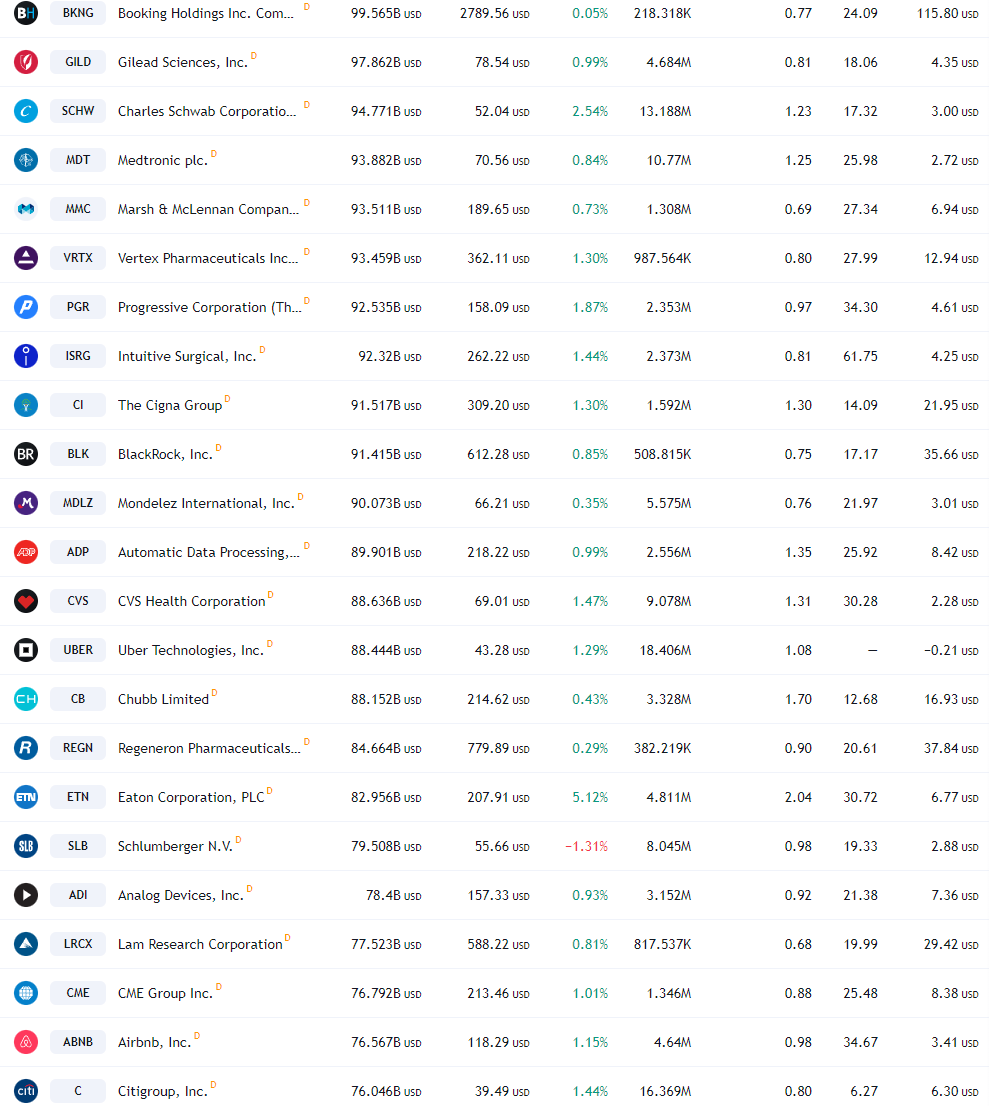
Task: Click the Chubb Limited logo icon
Action: point(26,700)
